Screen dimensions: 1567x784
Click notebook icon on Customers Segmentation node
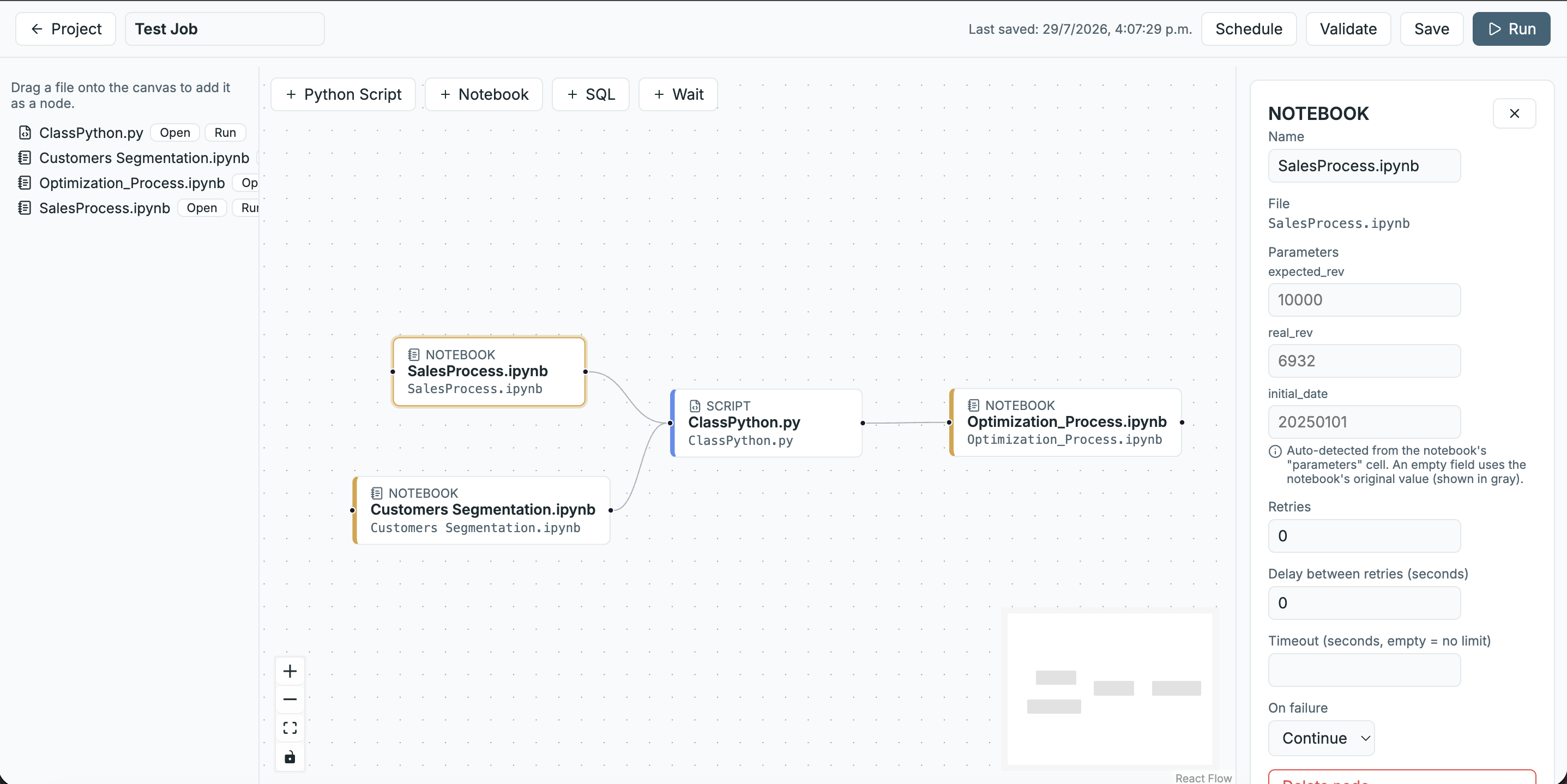[377, 493]
